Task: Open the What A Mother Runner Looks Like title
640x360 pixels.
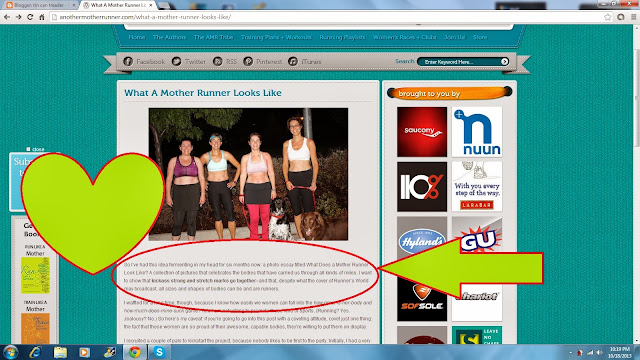Action: point(203,93)
